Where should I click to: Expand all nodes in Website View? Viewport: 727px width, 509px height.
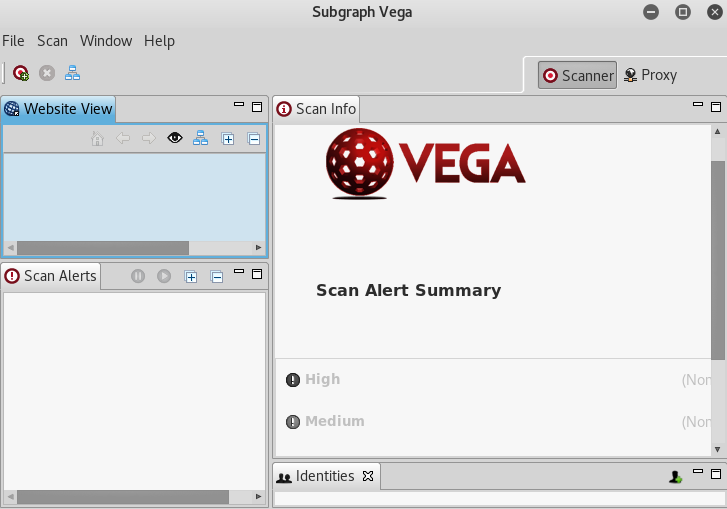coord(228,139)
